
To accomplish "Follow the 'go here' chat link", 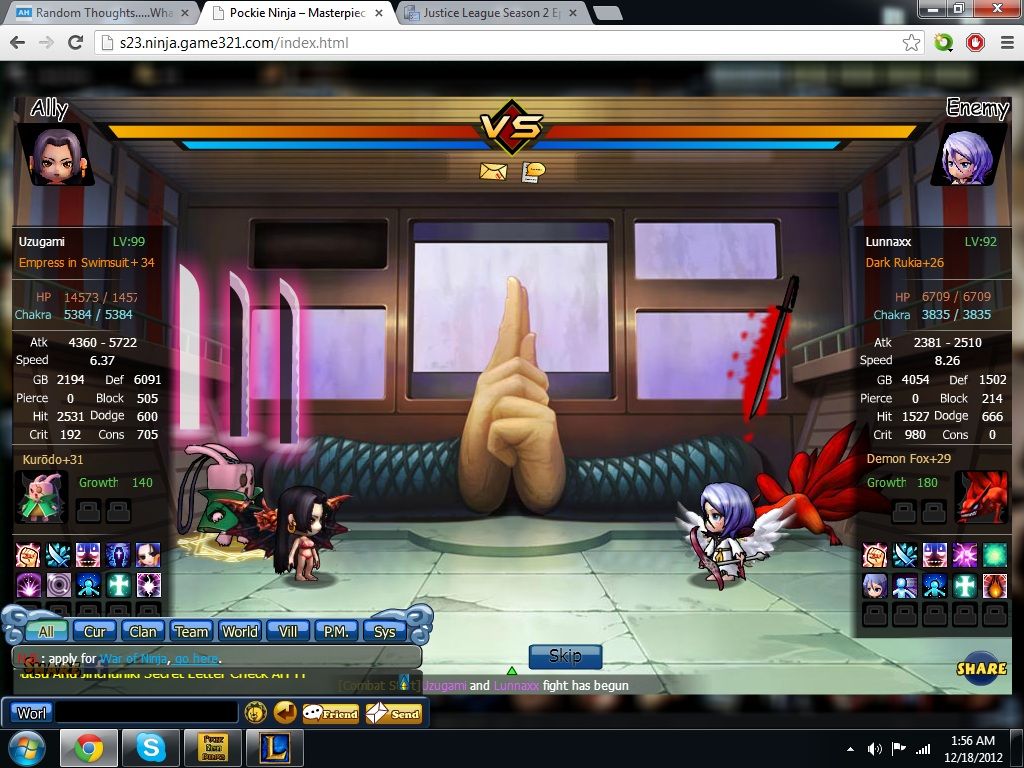I will click(x=197, y=658).
